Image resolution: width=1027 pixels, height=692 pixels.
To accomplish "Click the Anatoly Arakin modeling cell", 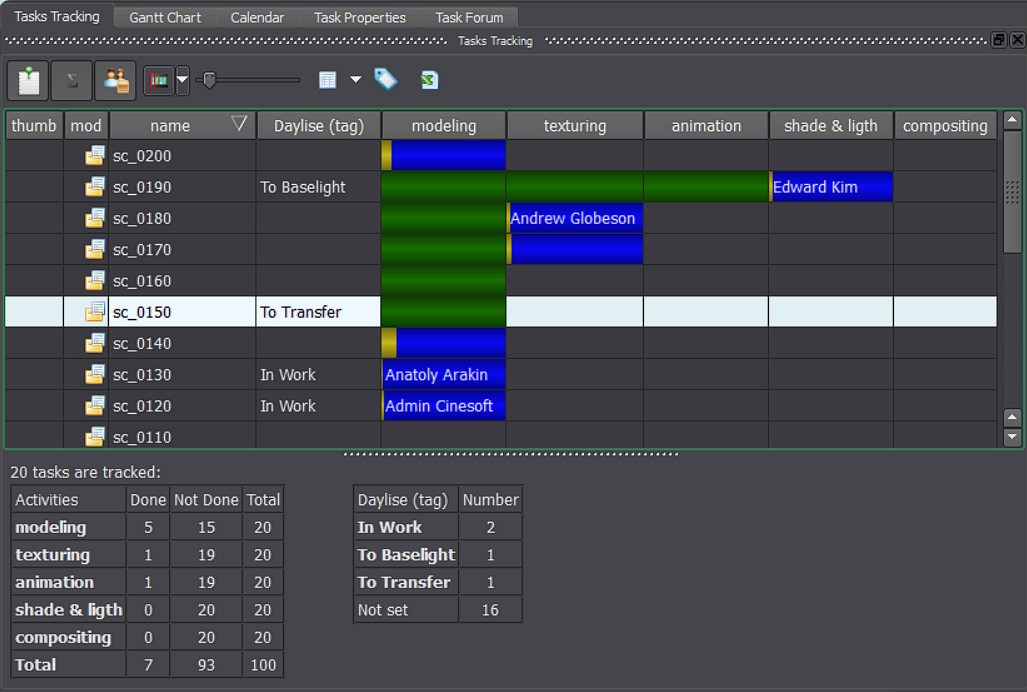I will pyautogui.click(x=443, y=374).
